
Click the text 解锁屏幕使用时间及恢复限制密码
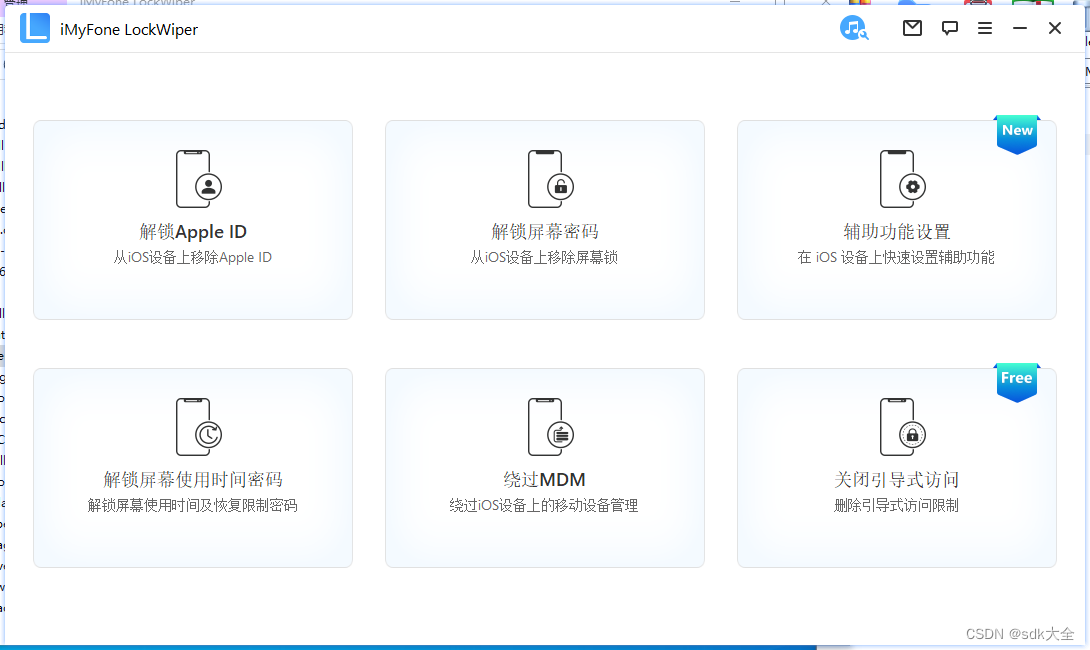coord(193,505)
